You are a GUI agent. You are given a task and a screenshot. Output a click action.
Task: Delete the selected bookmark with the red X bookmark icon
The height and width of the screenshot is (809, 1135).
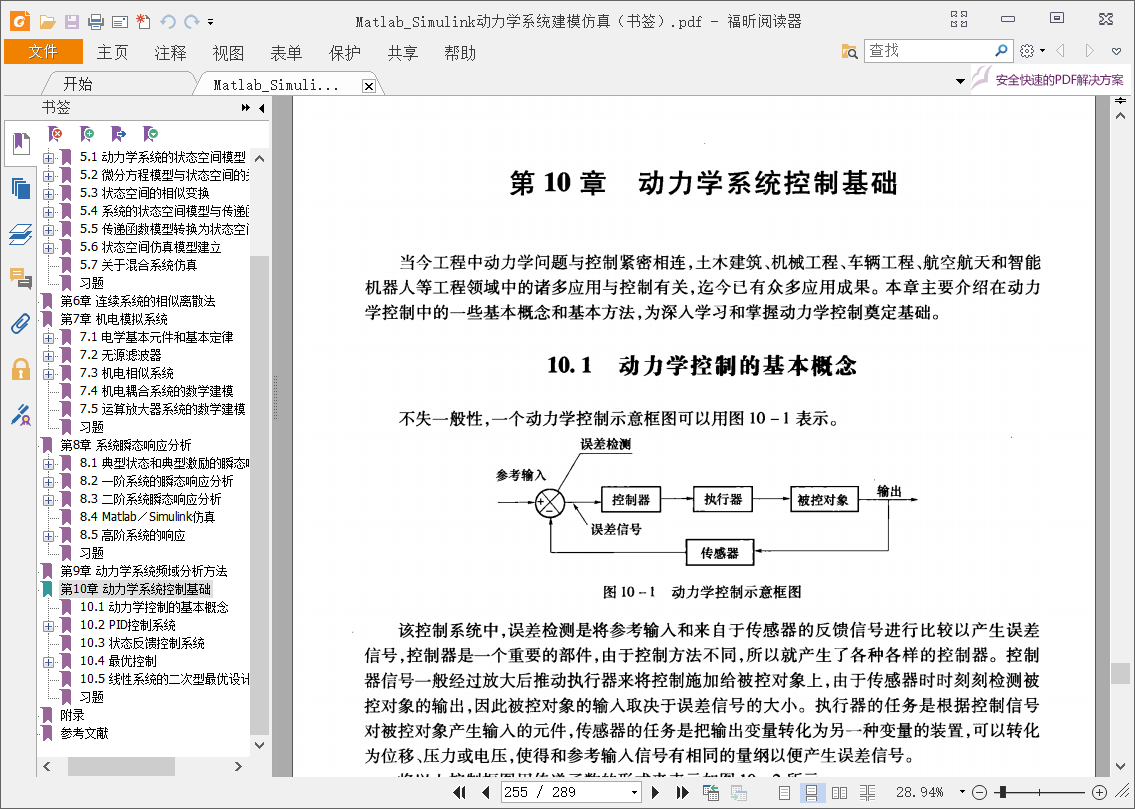pyautogui.click(x=54, y=133)
